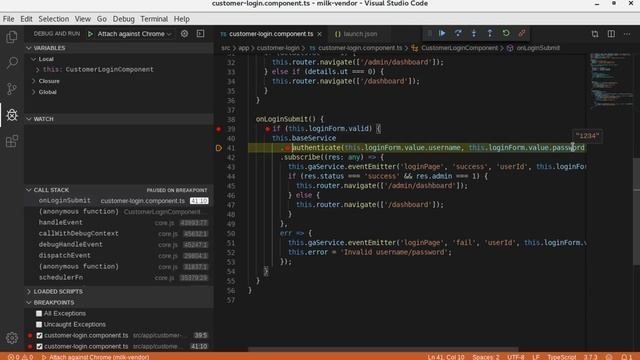Click the errors and warnings count in the status bar
This screenshot has width=640, height=360.
click(x=20, y=357)
